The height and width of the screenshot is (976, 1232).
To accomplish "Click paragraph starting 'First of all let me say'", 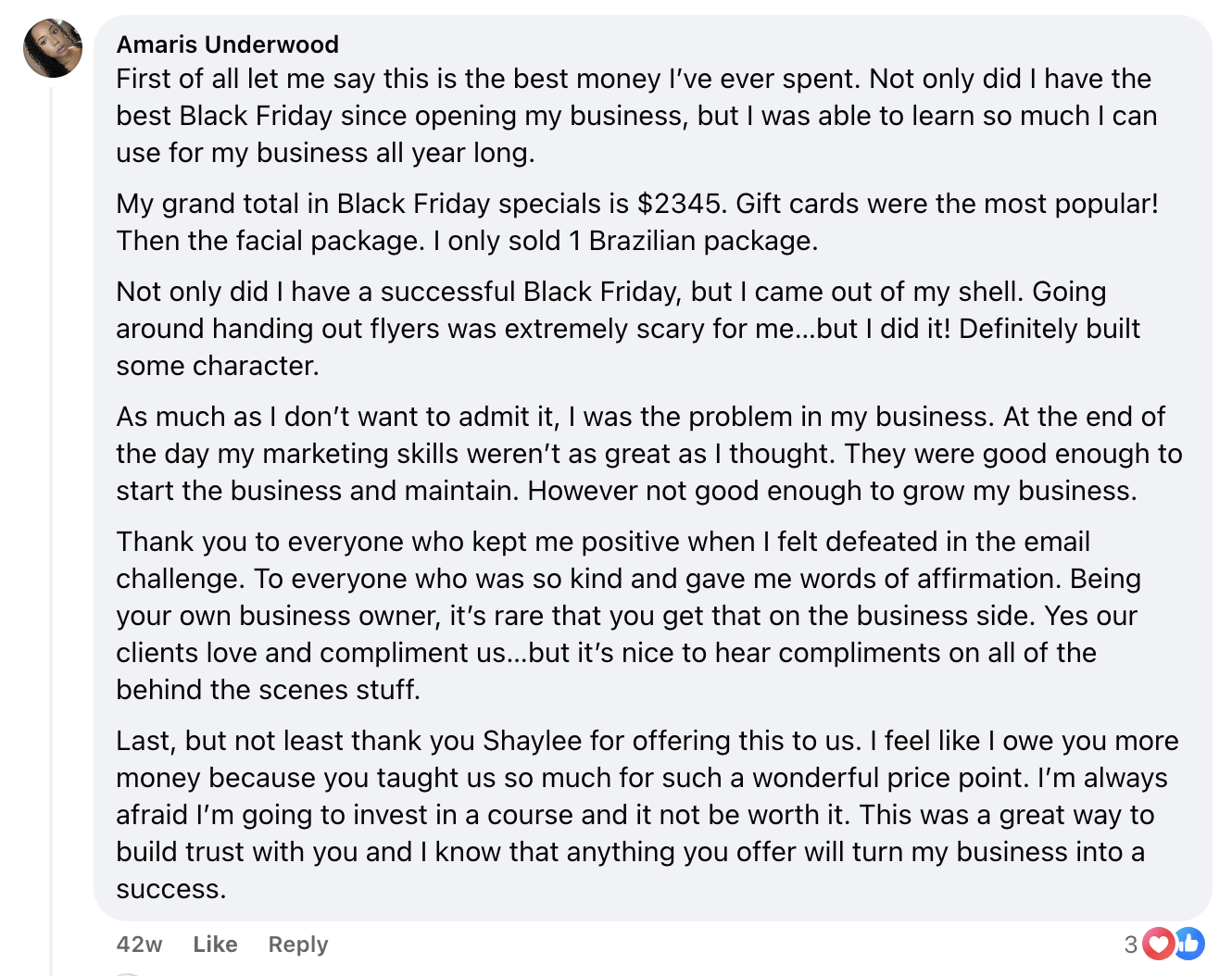I will [637, 116].
